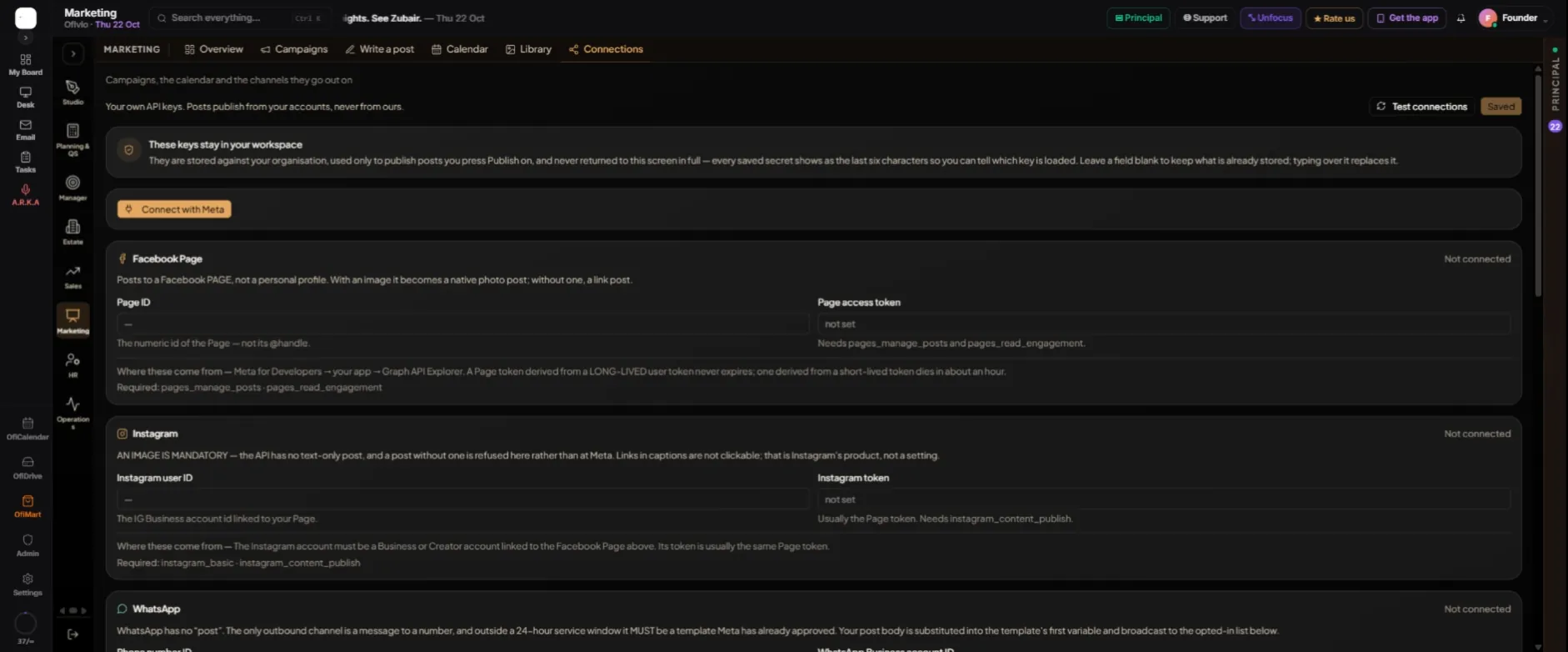This screenshot has height=652, width=1568.
Task: Open the Tasks section
Action: 26,162
